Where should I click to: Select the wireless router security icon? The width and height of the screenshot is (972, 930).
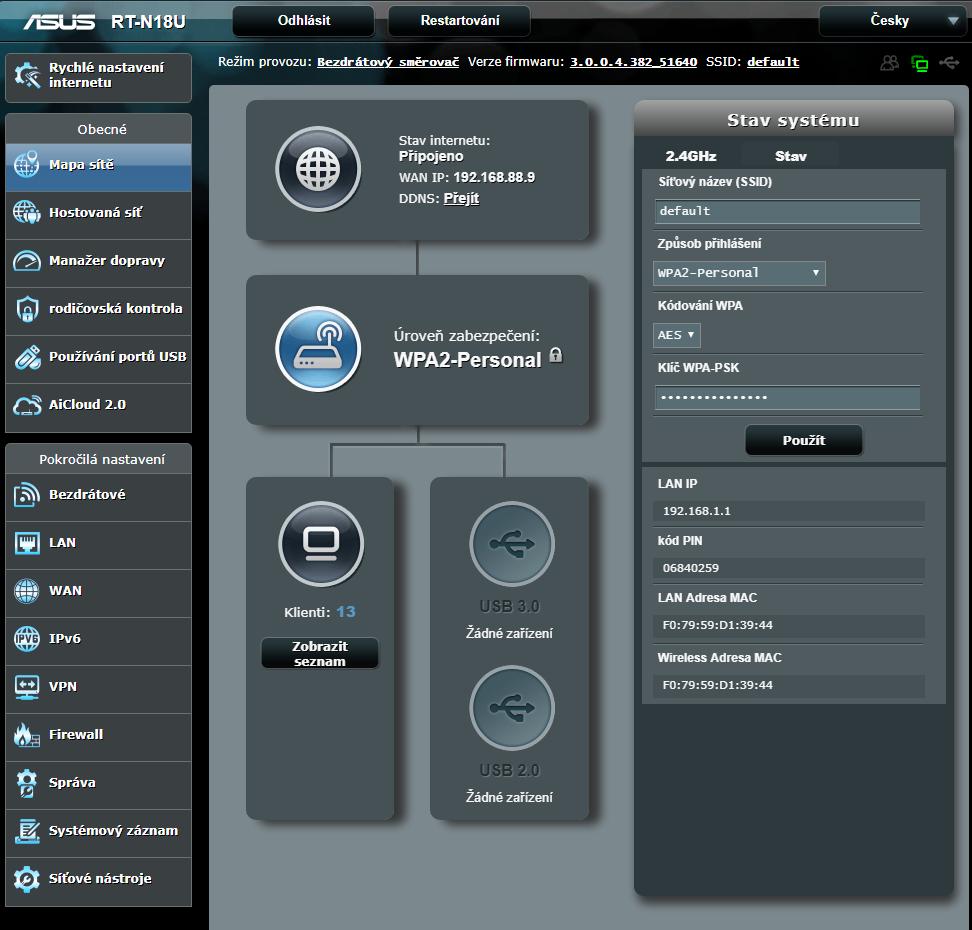318,349
